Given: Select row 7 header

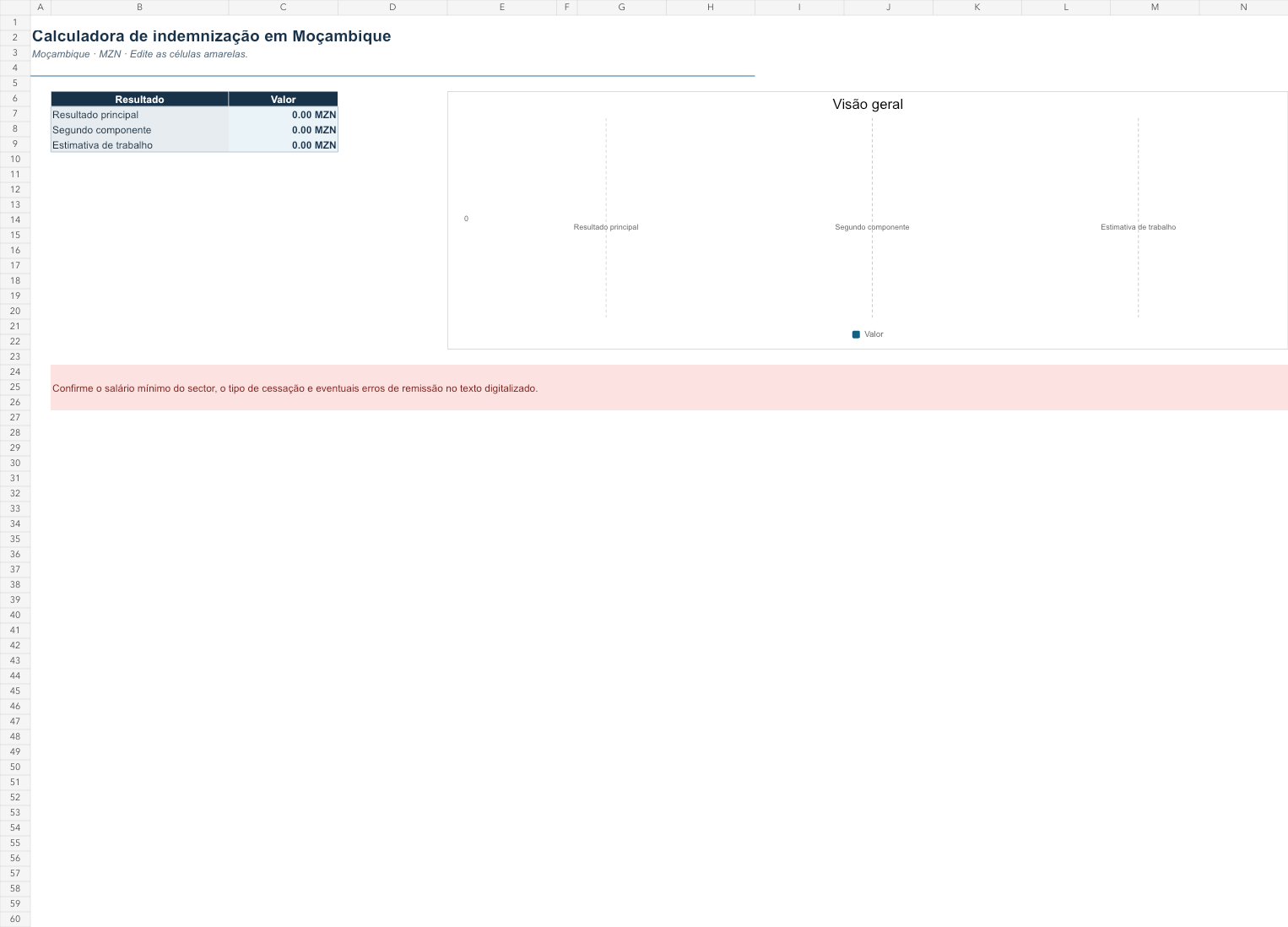Looking at the screenshot, I should 15,114.
